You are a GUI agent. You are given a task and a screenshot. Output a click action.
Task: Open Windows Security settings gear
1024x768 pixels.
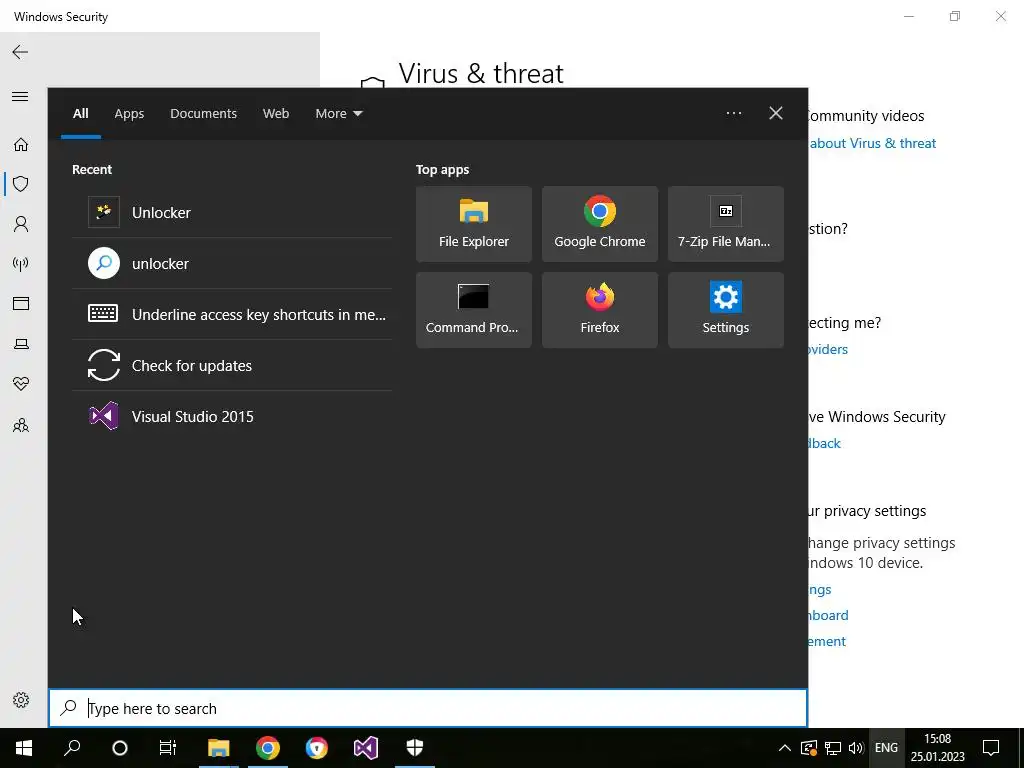click(x=21, y=700)
